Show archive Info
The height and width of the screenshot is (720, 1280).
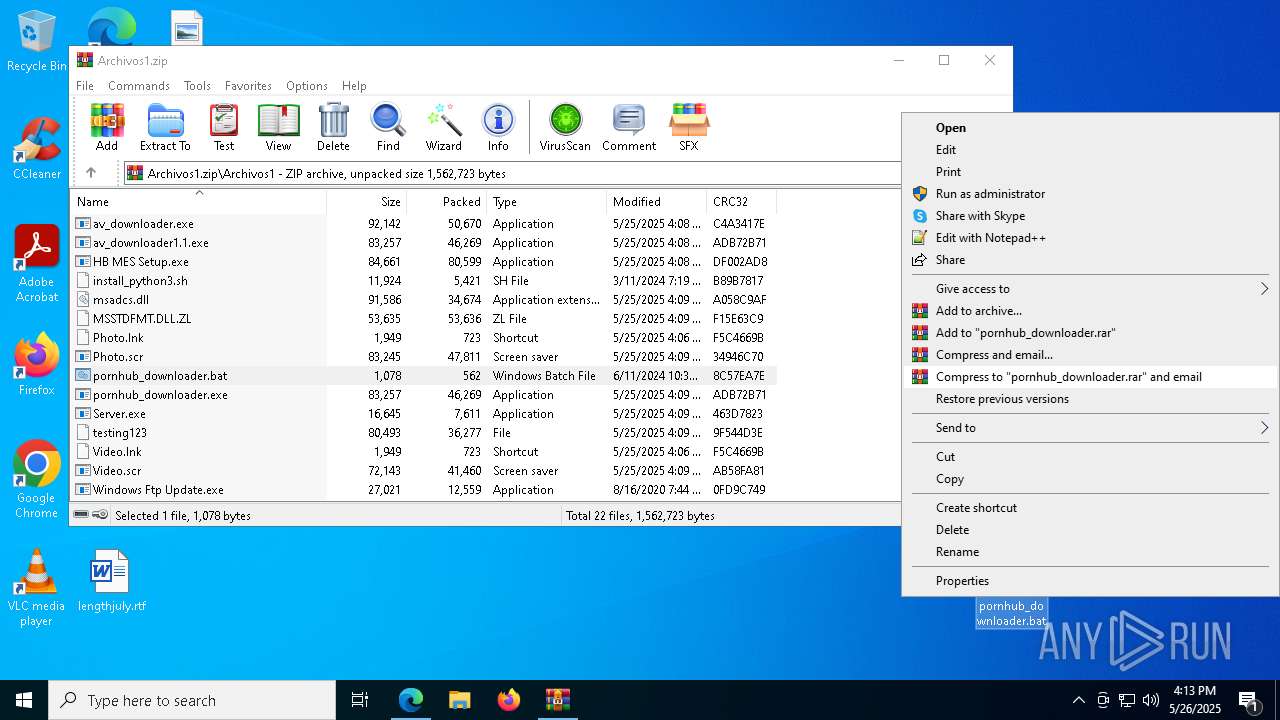(498, 127)
